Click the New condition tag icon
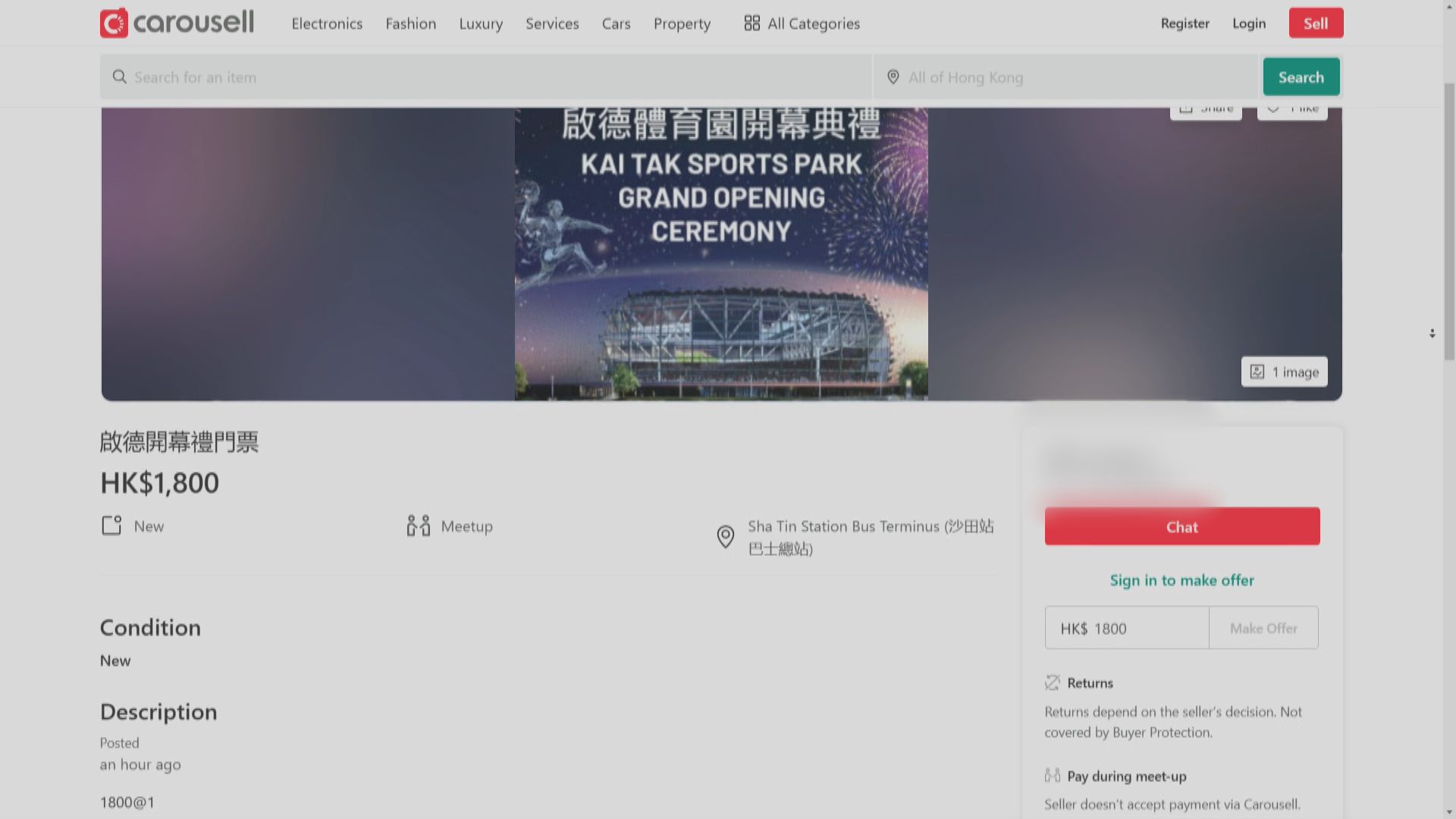1456x819 pixels. point(111,526)
